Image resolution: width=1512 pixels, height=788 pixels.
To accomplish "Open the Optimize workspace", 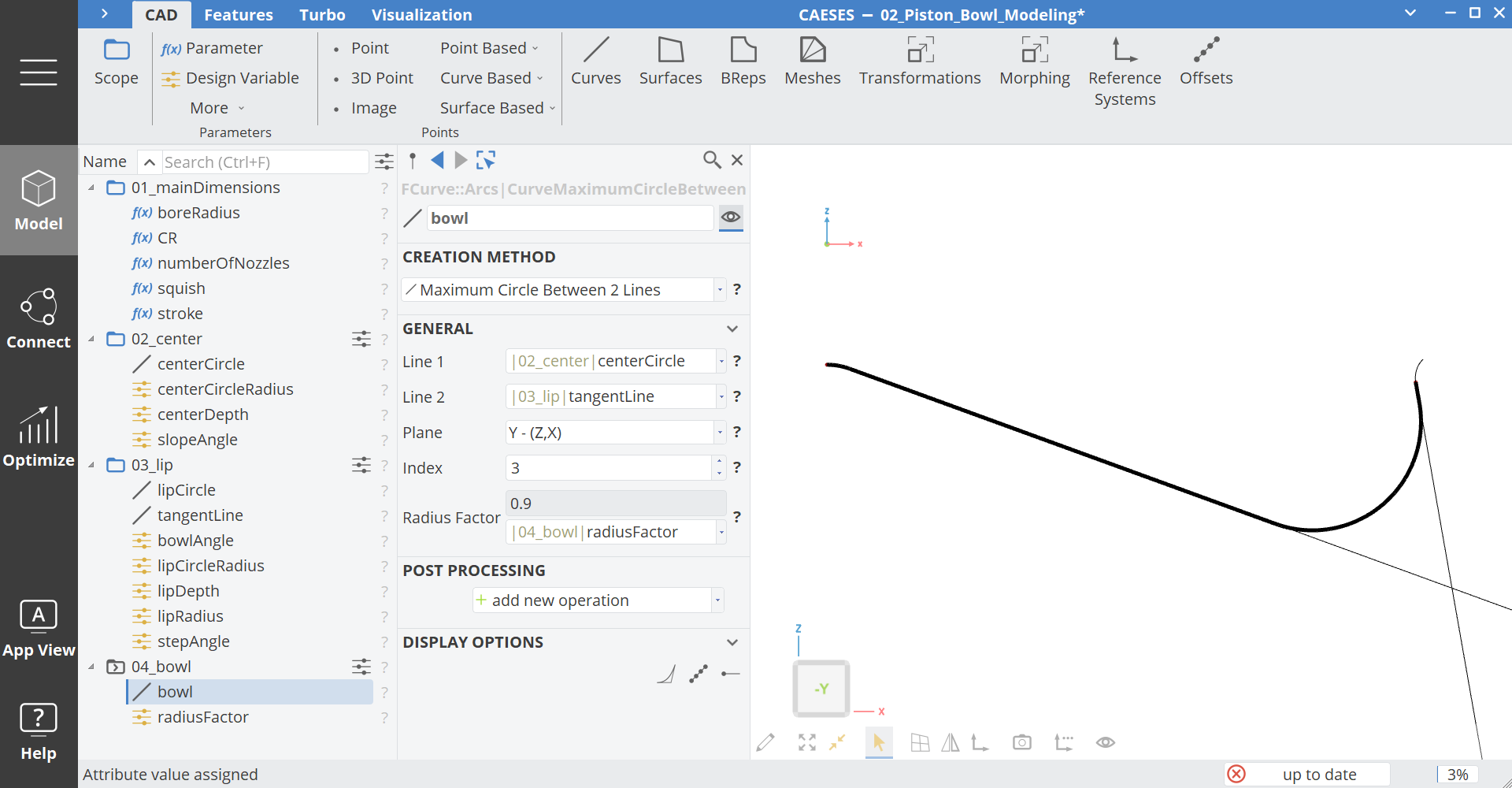I will pyautogui.click(x=39, y=437).
